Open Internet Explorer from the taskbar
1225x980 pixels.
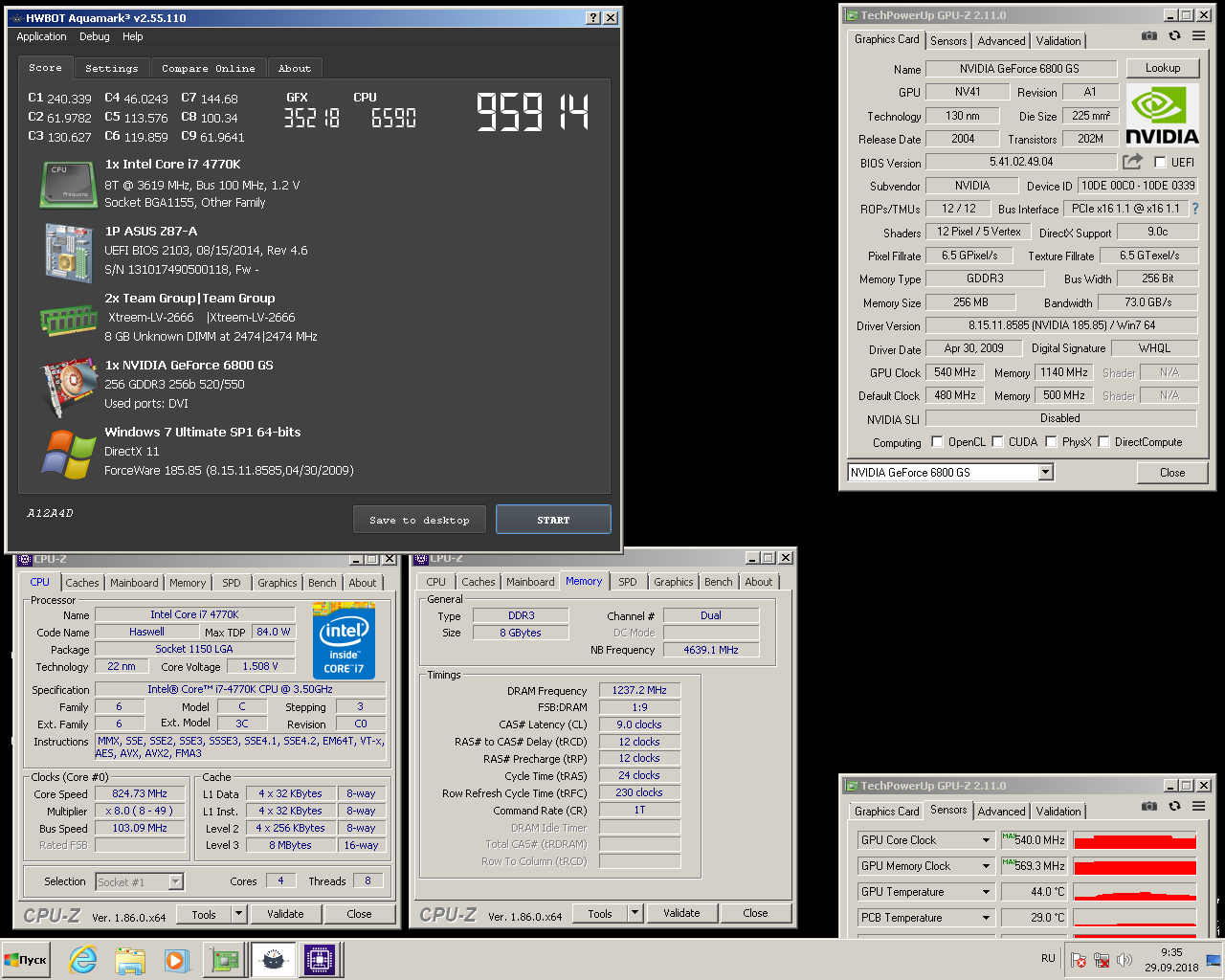coord(83,959)
